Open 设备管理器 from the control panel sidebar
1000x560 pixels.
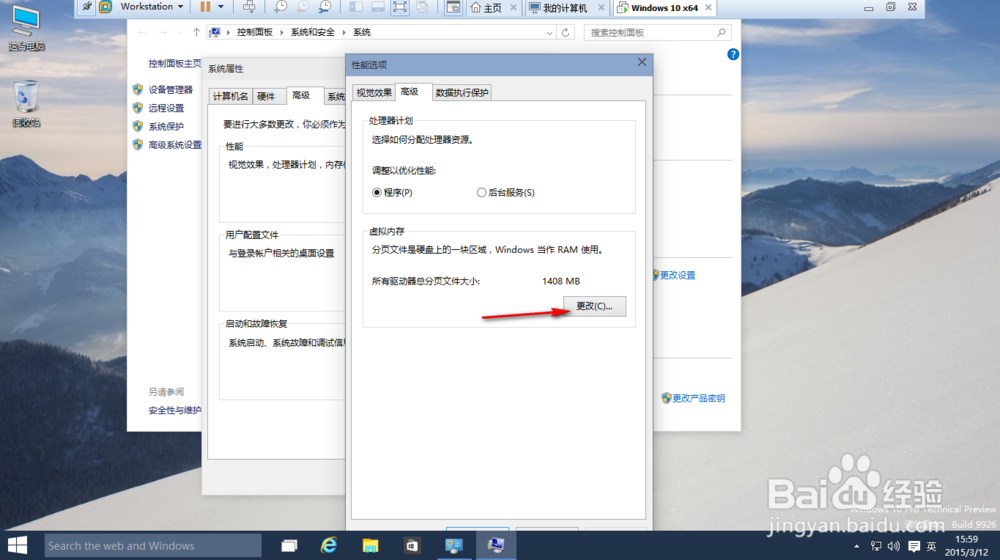pyautogui.click(x=170, y=90)
